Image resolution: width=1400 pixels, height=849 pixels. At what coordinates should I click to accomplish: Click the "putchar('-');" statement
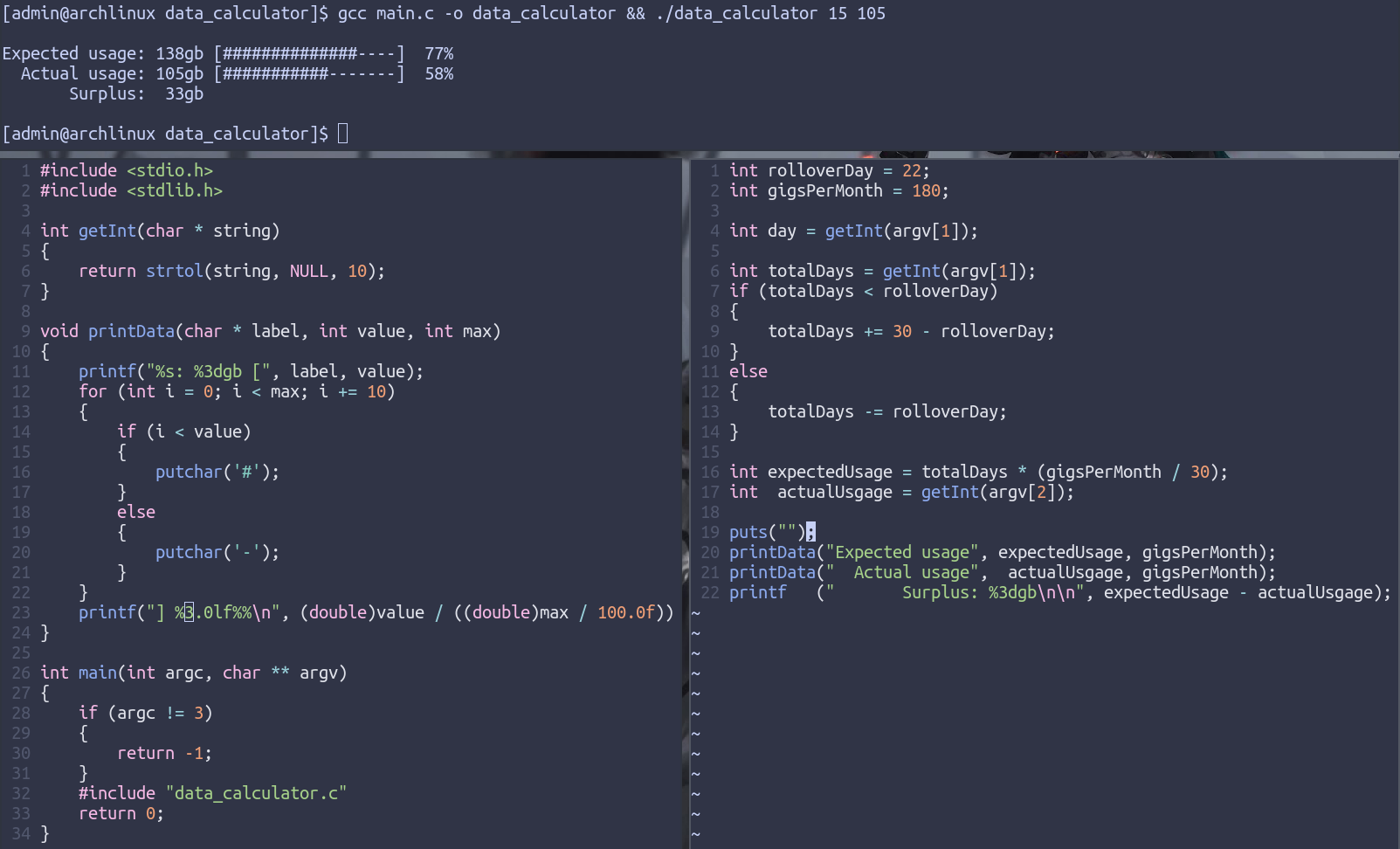click(x=217, y=552)
